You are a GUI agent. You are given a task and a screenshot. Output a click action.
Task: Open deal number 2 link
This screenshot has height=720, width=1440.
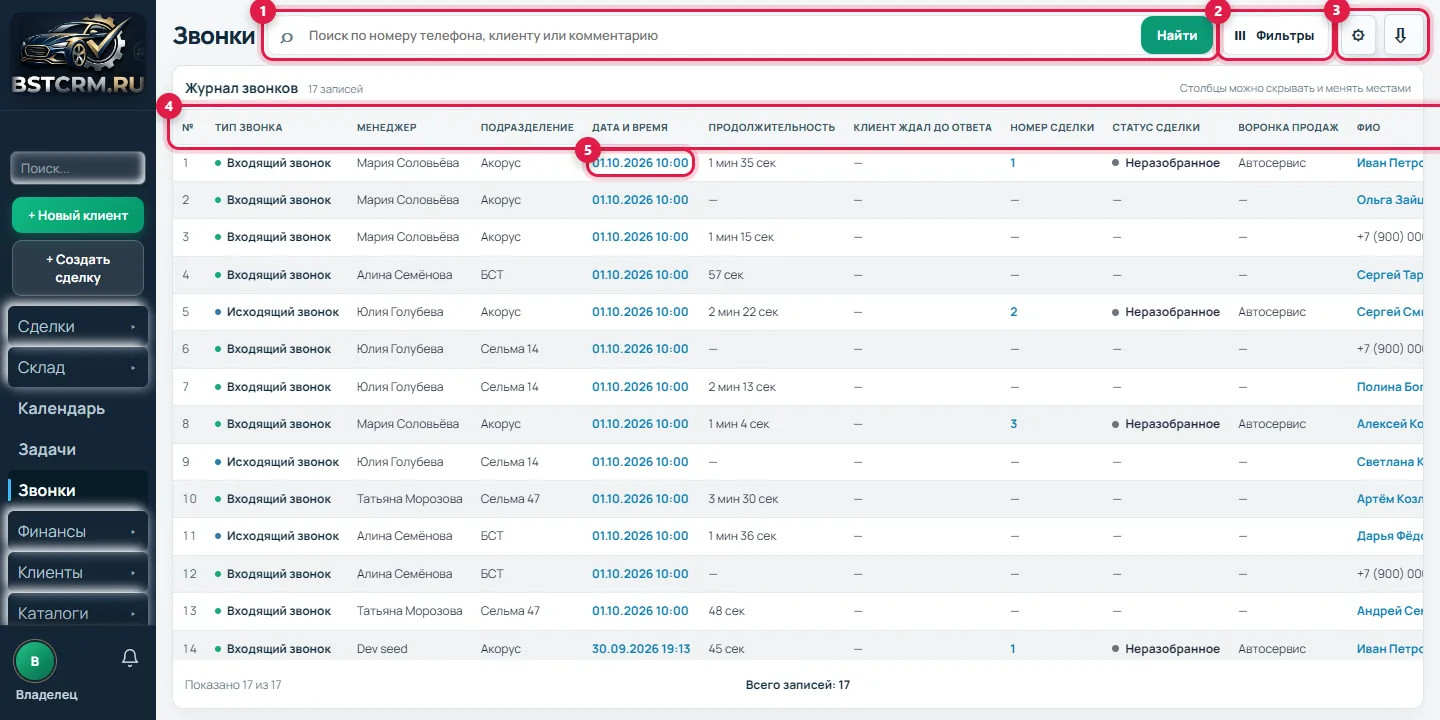(x=1014, y=312)
